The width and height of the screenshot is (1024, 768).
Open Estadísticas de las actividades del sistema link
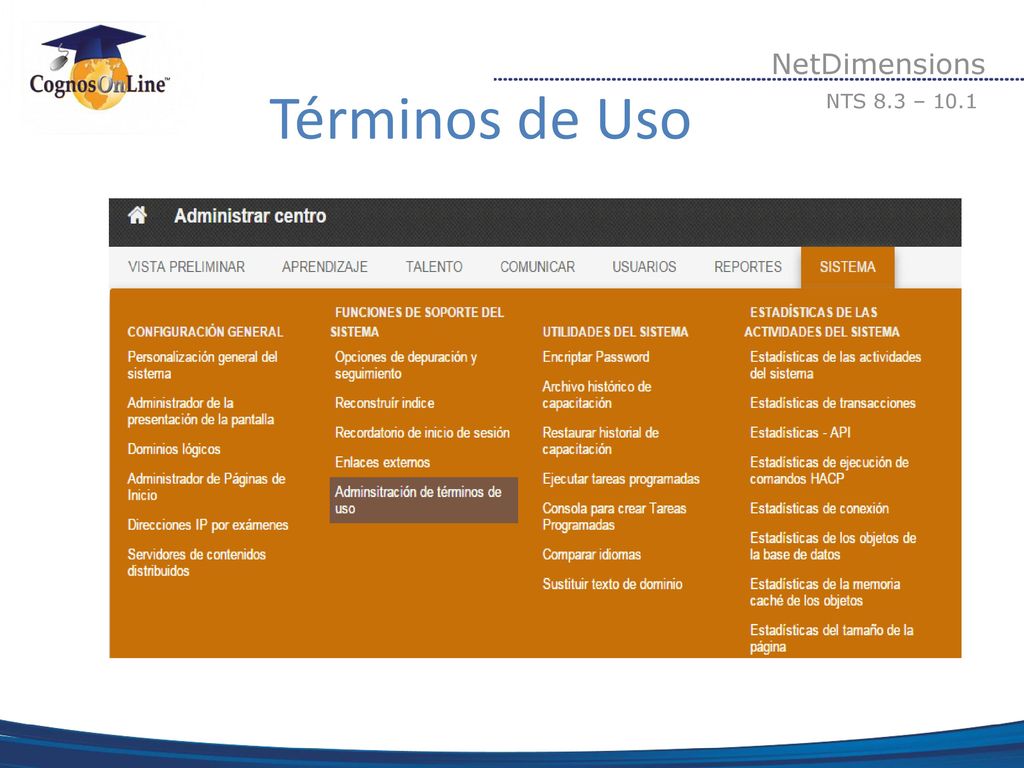(x=835, y=365)
